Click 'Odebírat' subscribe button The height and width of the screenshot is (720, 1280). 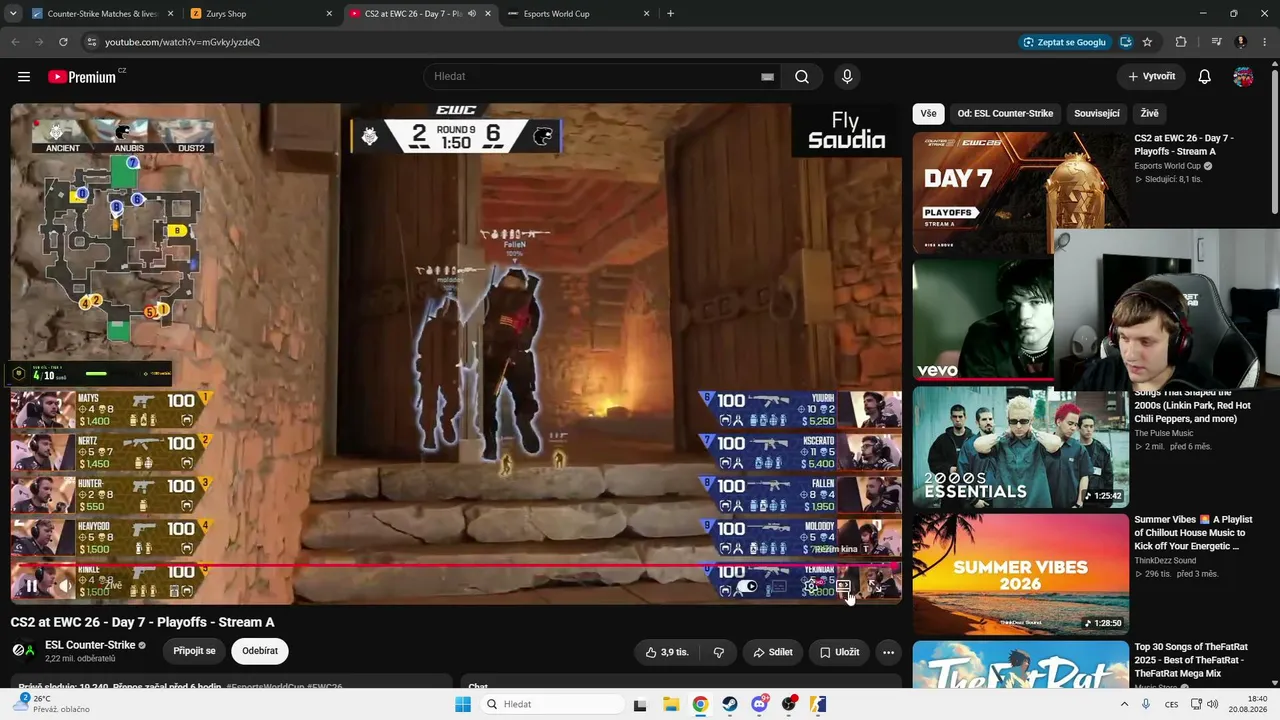260,651
